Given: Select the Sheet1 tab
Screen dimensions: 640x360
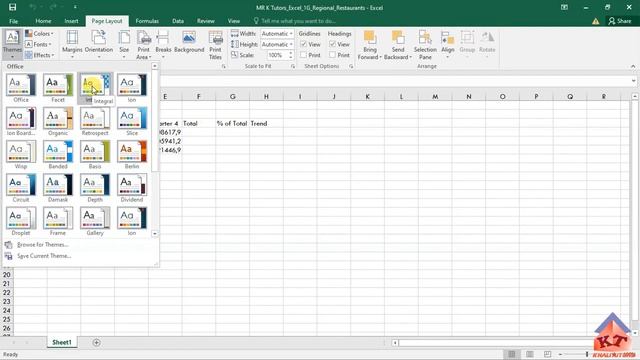Looking at the screenshot, I should [x=62, y=342].
